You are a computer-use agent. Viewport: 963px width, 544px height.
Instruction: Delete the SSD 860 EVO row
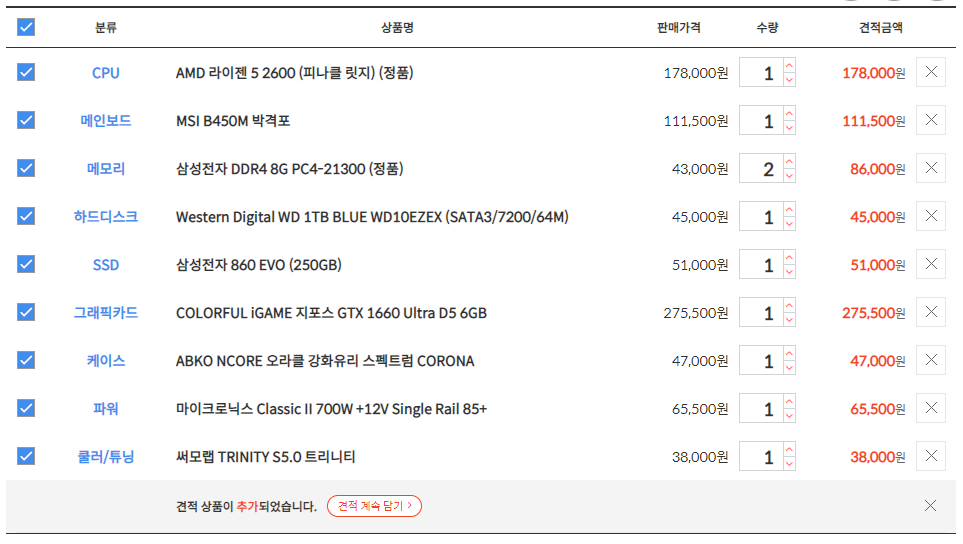pos(930,264)
